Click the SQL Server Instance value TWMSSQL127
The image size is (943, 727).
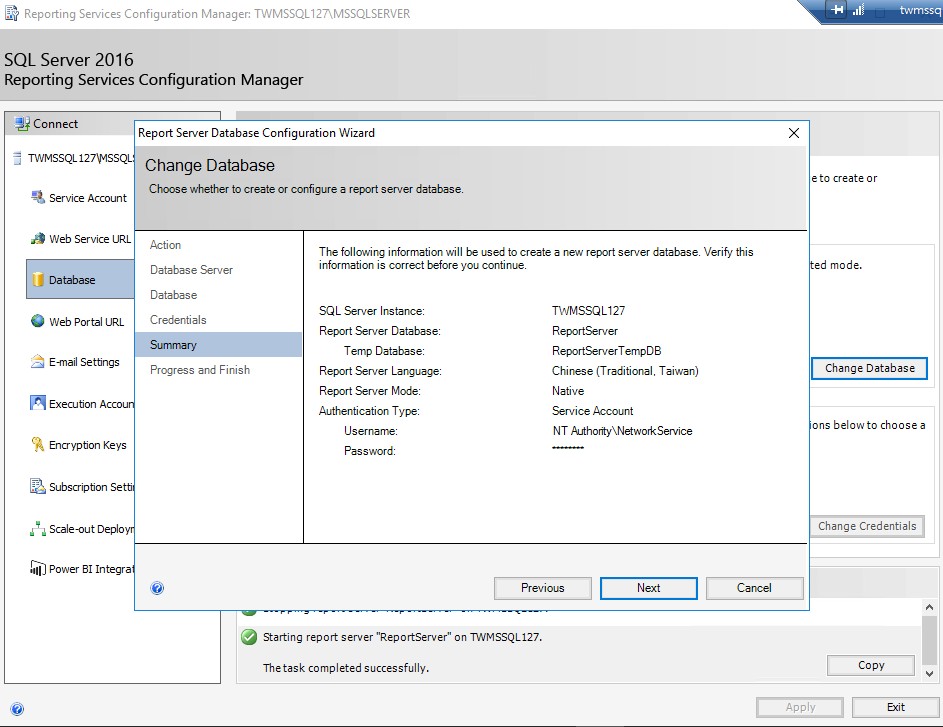pyautogui.click(x=588, y=311)
